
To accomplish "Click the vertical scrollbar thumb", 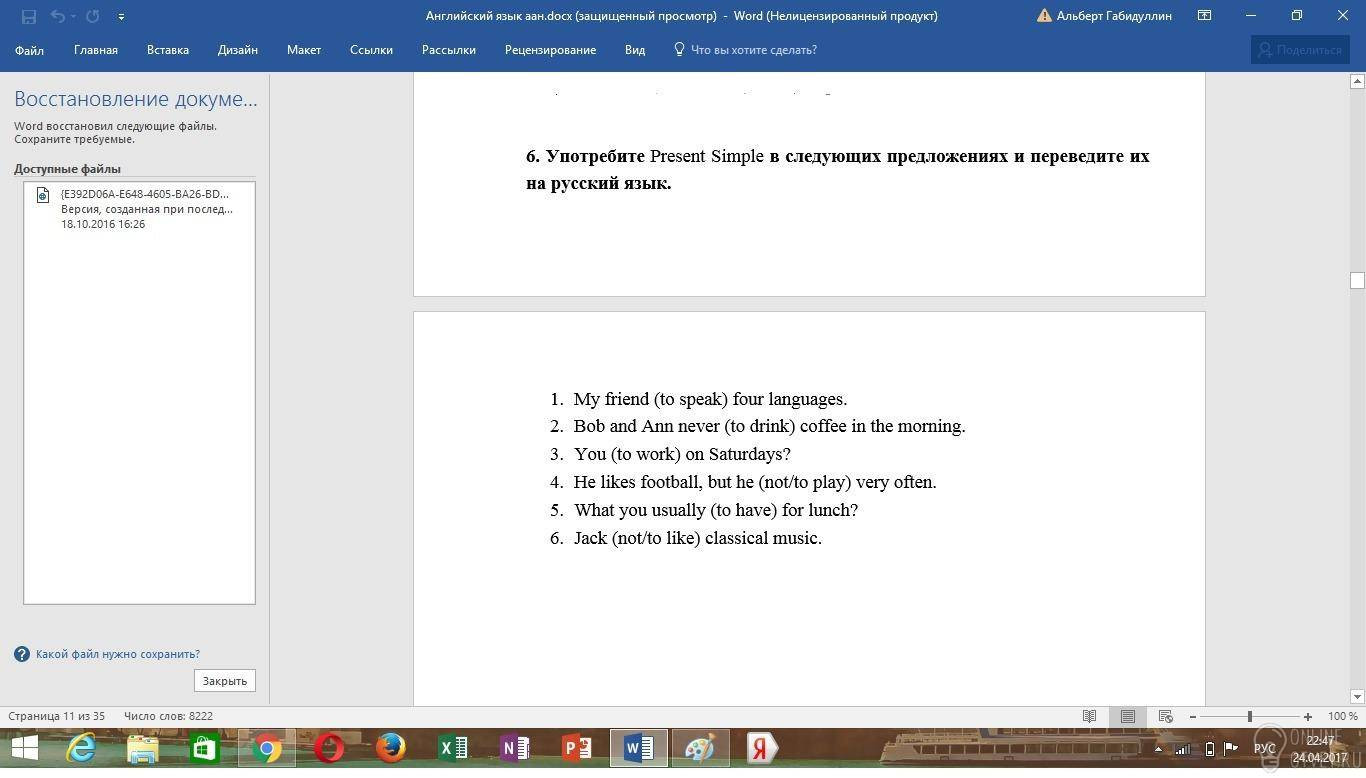I will pyautogui.click(x=1357, y=280).
